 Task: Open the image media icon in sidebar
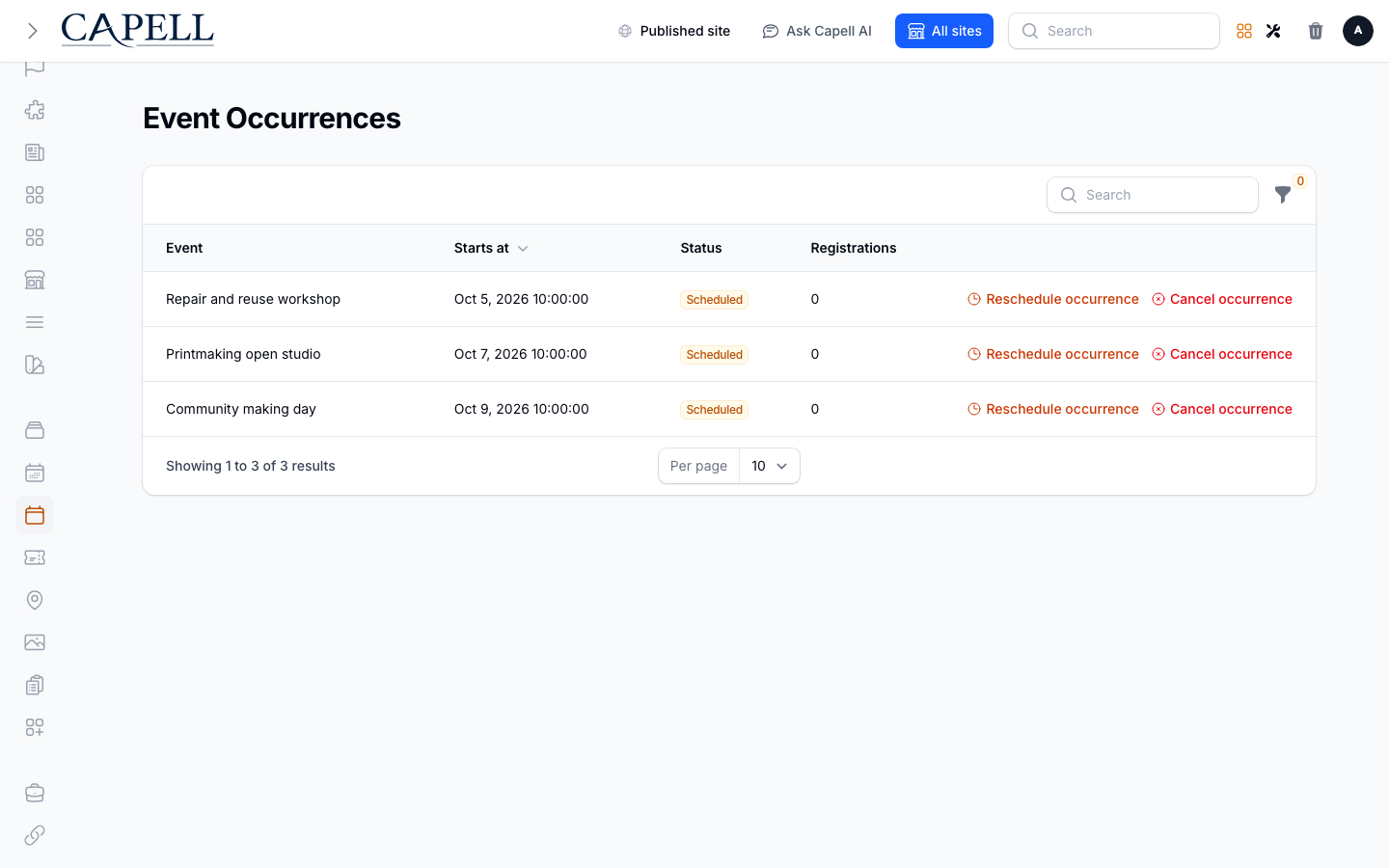(35, 642)
